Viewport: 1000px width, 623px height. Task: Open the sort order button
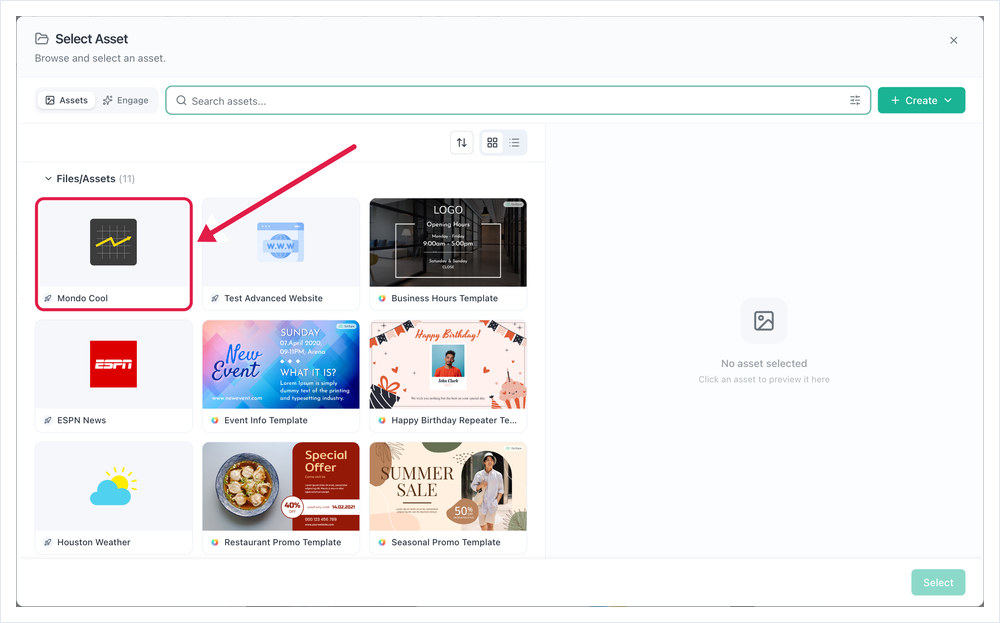click(462, 142)
